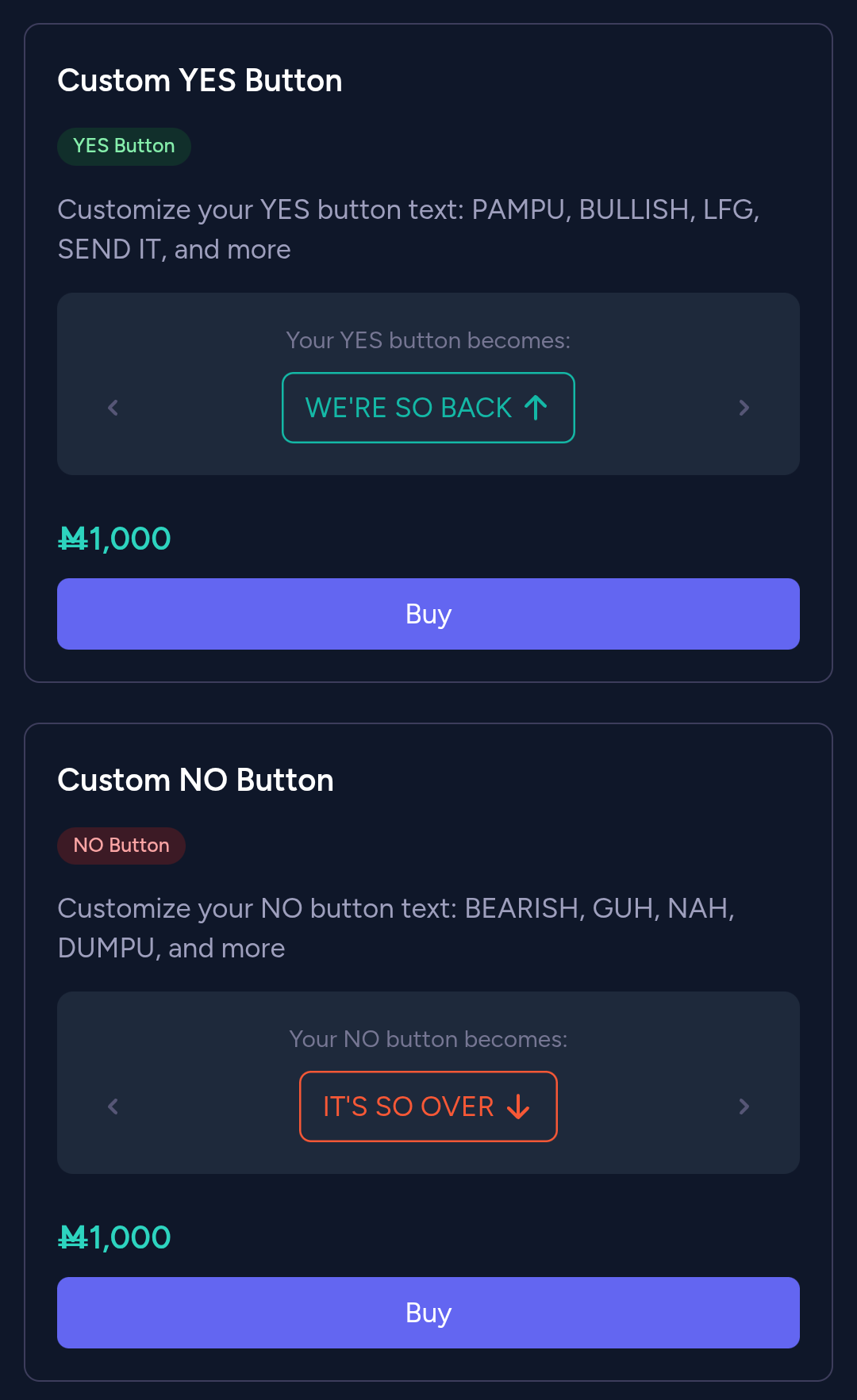The image size is (857, 1400).
Task: Select the red NO Button tag
Action: click(121, 846)
